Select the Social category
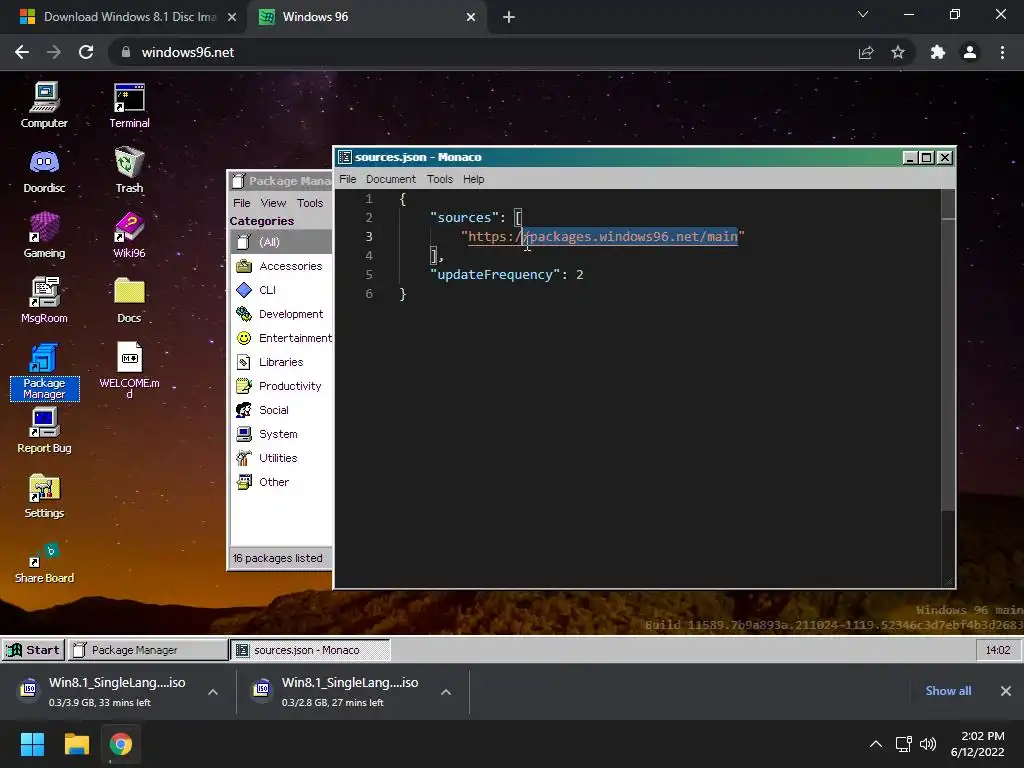 (281, 410)
